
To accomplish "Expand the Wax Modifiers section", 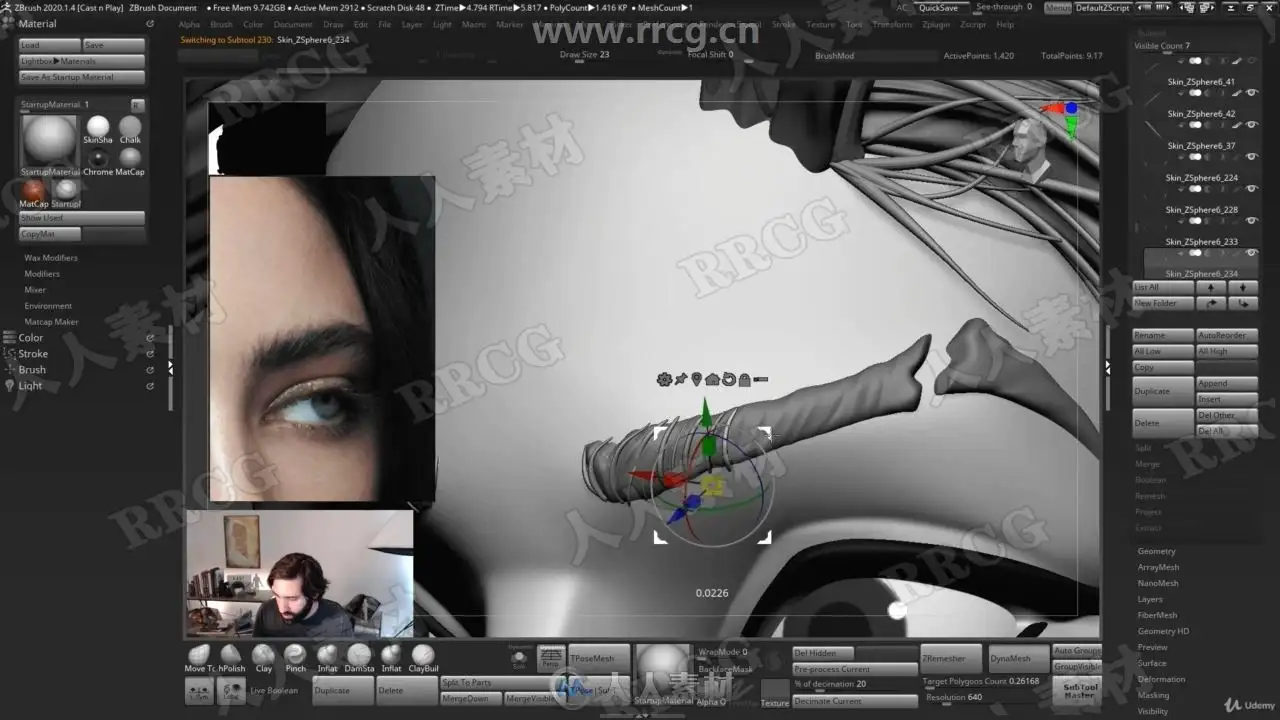I will click(51, 258).
